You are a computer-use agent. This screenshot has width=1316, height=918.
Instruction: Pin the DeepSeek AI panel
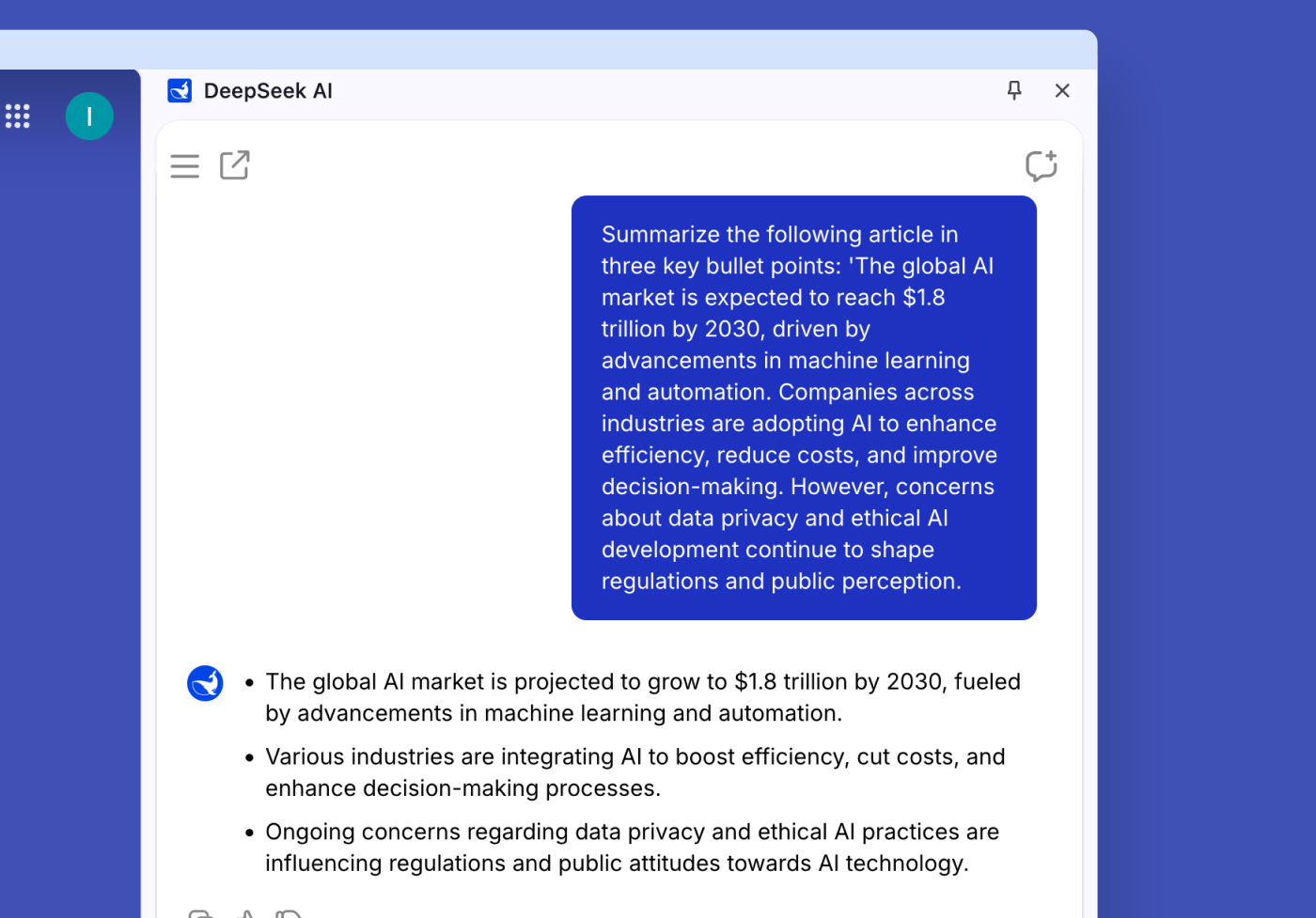[1014, 90]
